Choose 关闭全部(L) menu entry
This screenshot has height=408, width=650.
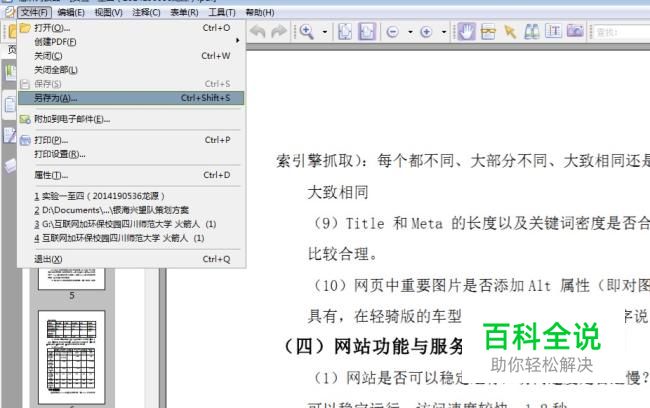tap(131, 70)
